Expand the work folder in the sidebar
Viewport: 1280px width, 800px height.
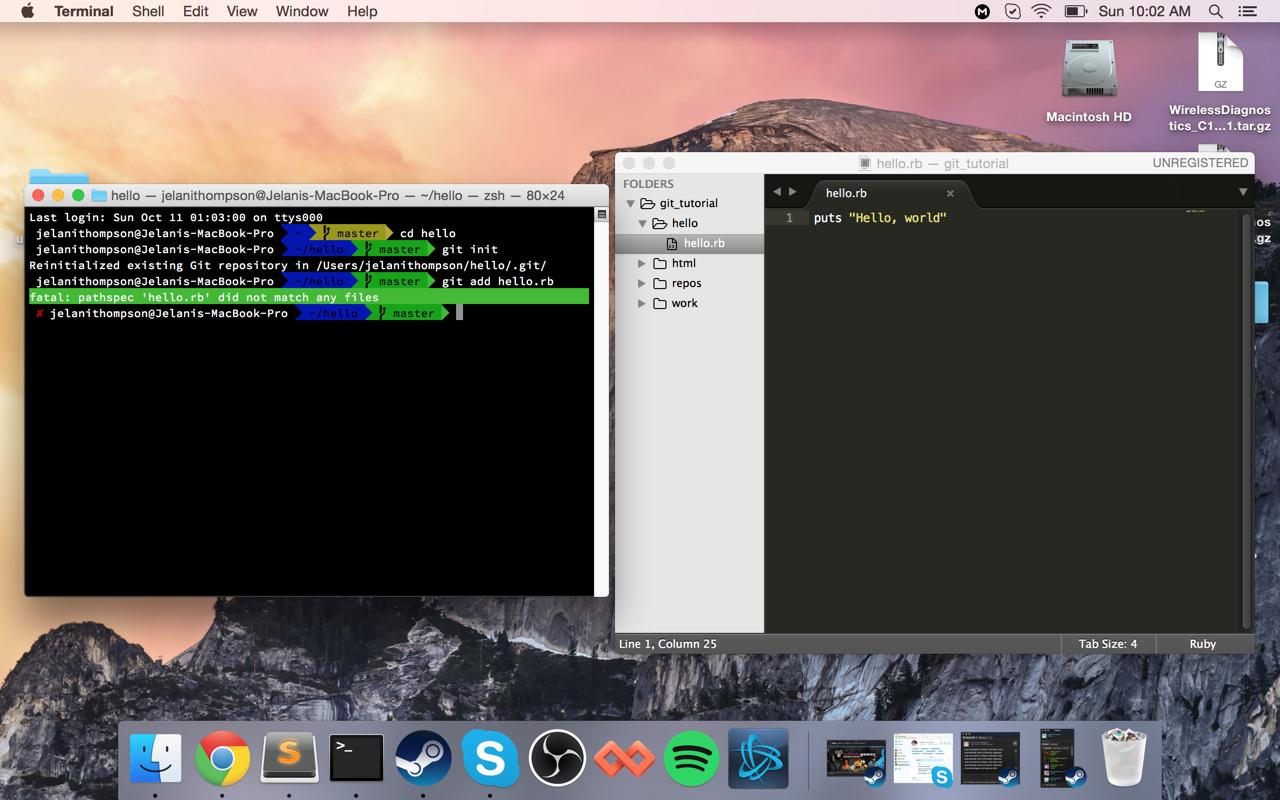643,303
